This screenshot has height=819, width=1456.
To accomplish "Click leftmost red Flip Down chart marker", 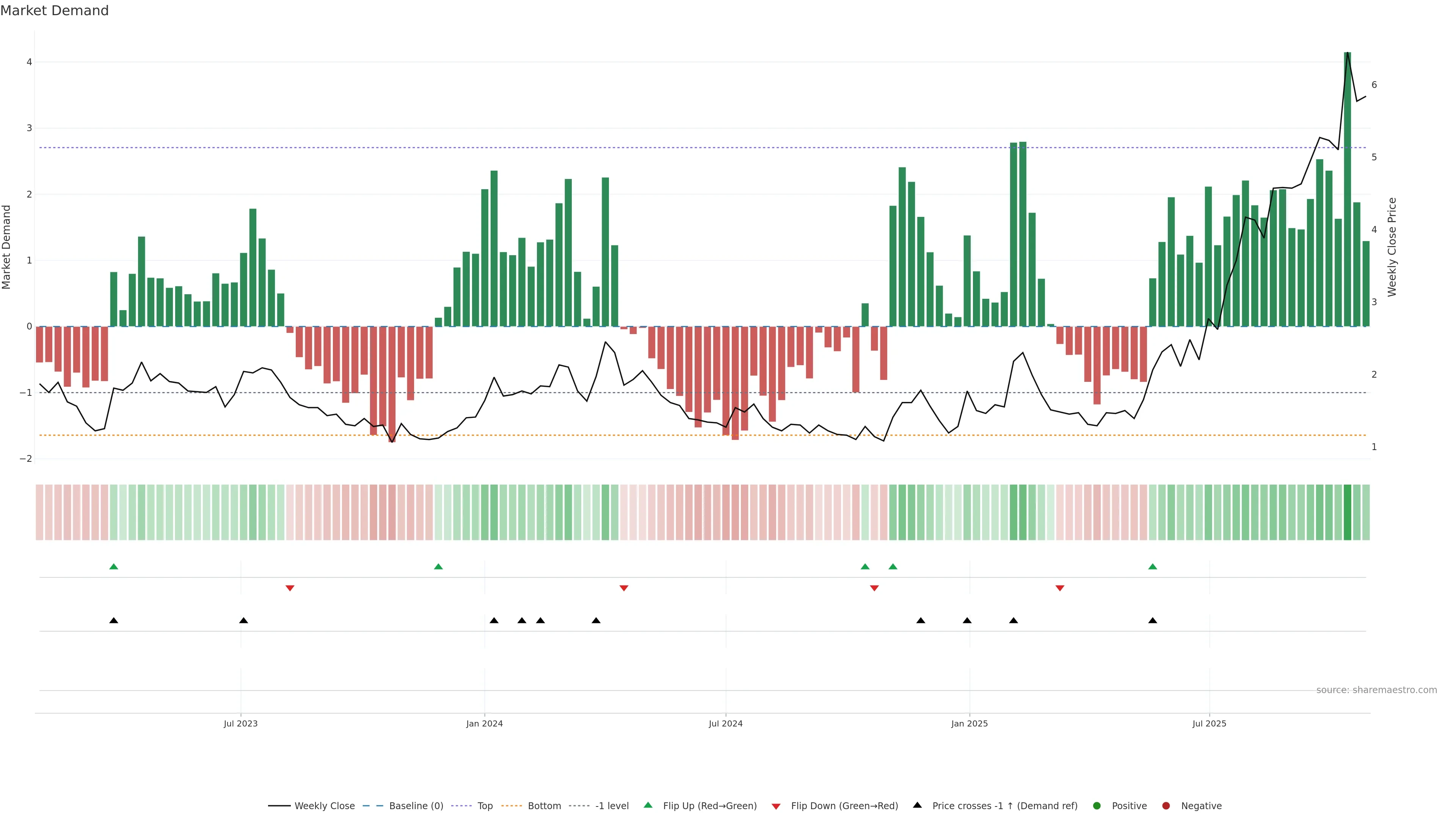I will coord(290,588).
